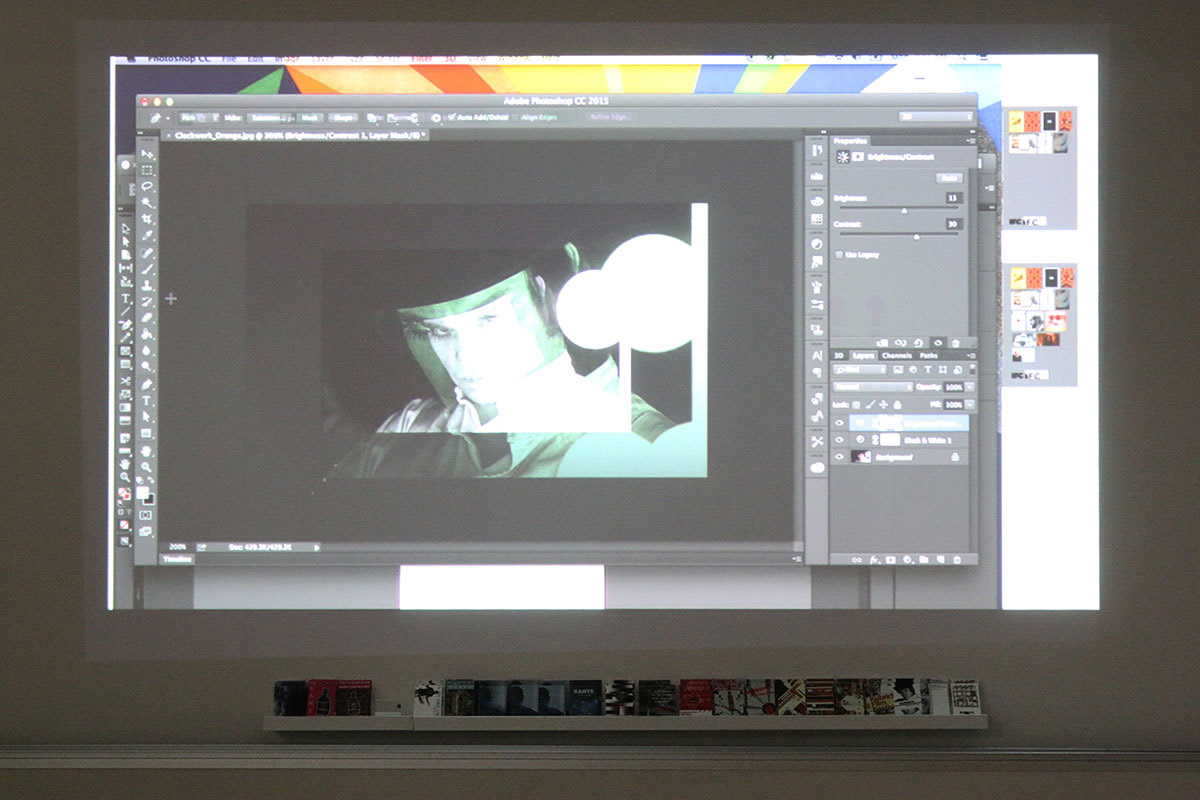Select the Horizontal Type tool in Photoshop
The image size is (1200, 800).
(147, 400)
